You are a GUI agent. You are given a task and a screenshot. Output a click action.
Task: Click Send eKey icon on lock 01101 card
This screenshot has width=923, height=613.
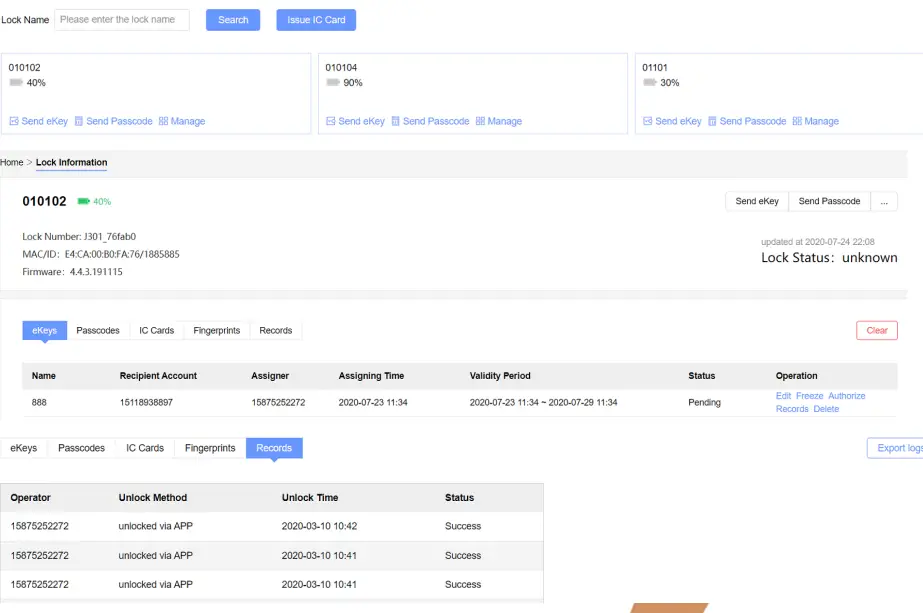tap(648, 121)
